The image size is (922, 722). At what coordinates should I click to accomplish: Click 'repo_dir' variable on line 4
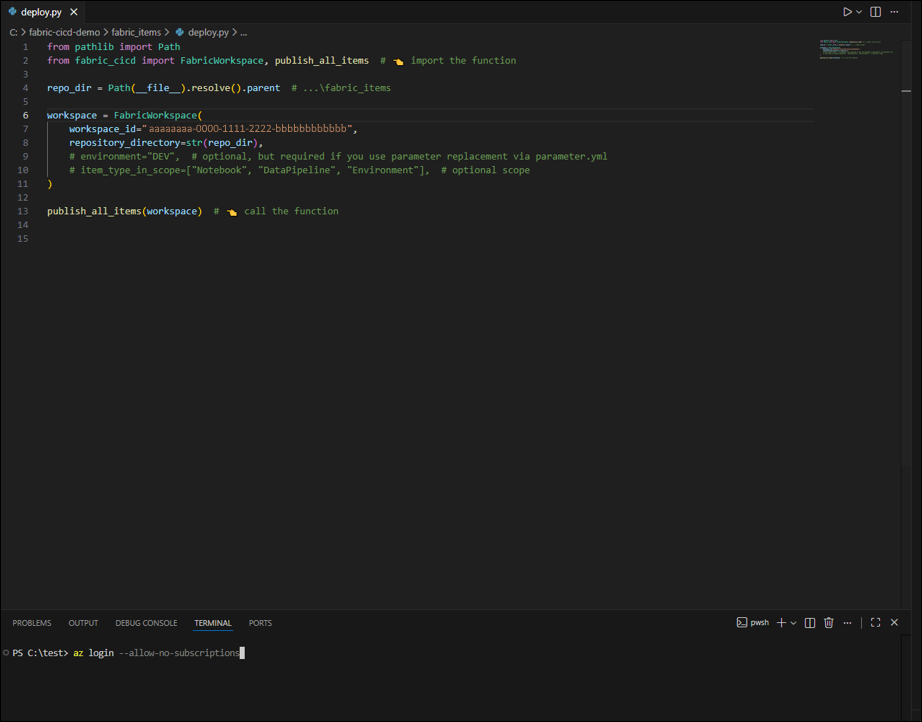click(x=69, y=88)
